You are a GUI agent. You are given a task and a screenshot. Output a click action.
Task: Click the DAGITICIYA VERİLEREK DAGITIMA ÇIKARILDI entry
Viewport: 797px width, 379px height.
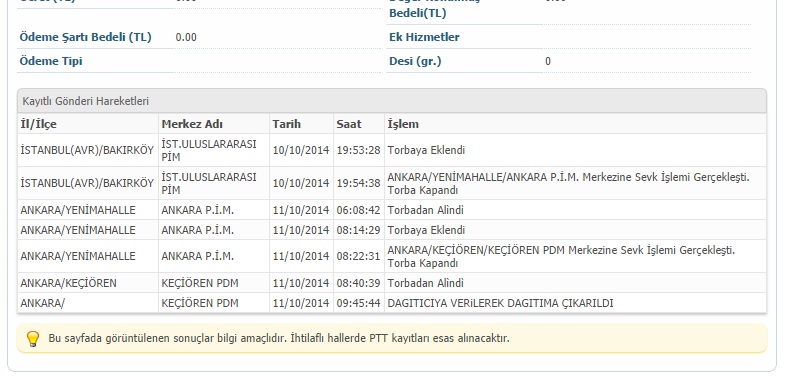(500, 303)
